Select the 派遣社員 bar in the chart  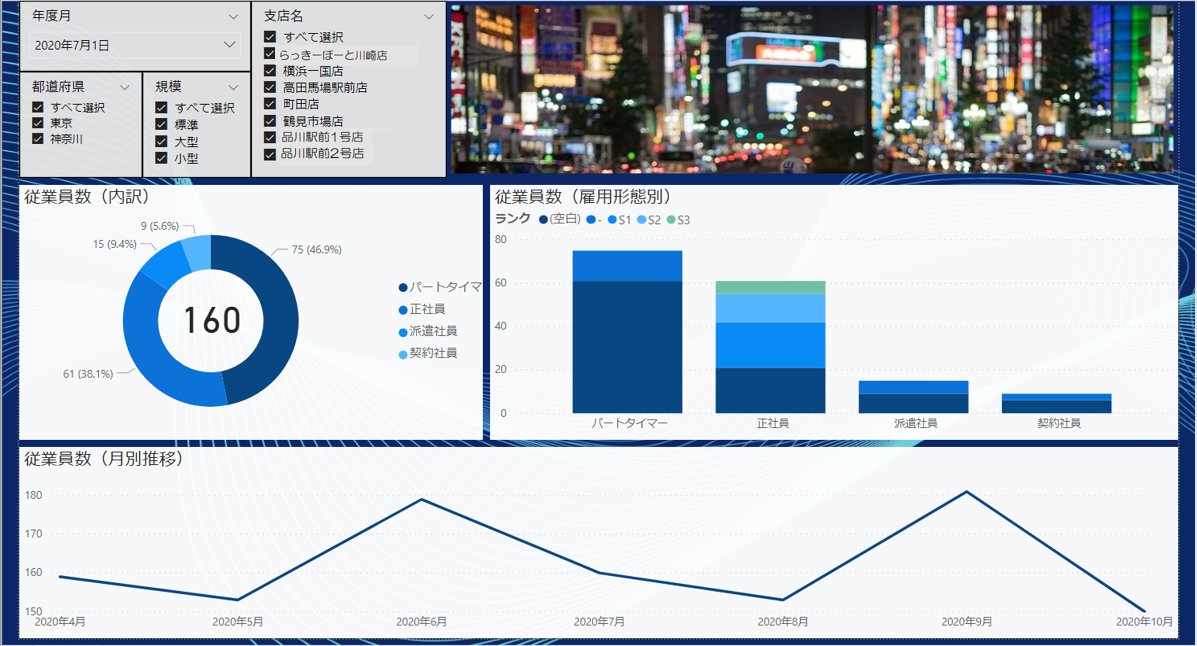[913, 397]
